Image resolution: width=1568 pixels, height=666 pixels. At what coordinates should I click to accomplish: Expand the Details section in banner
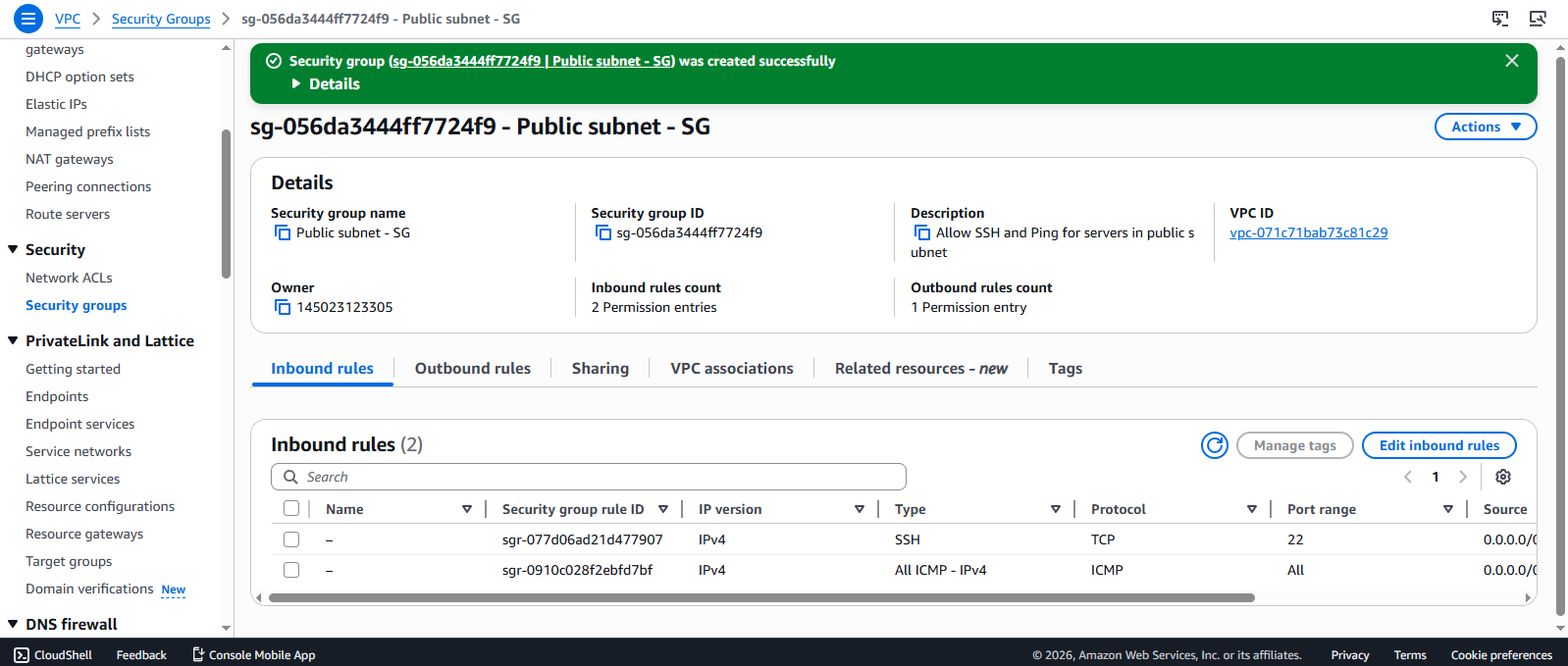point(326,84)
